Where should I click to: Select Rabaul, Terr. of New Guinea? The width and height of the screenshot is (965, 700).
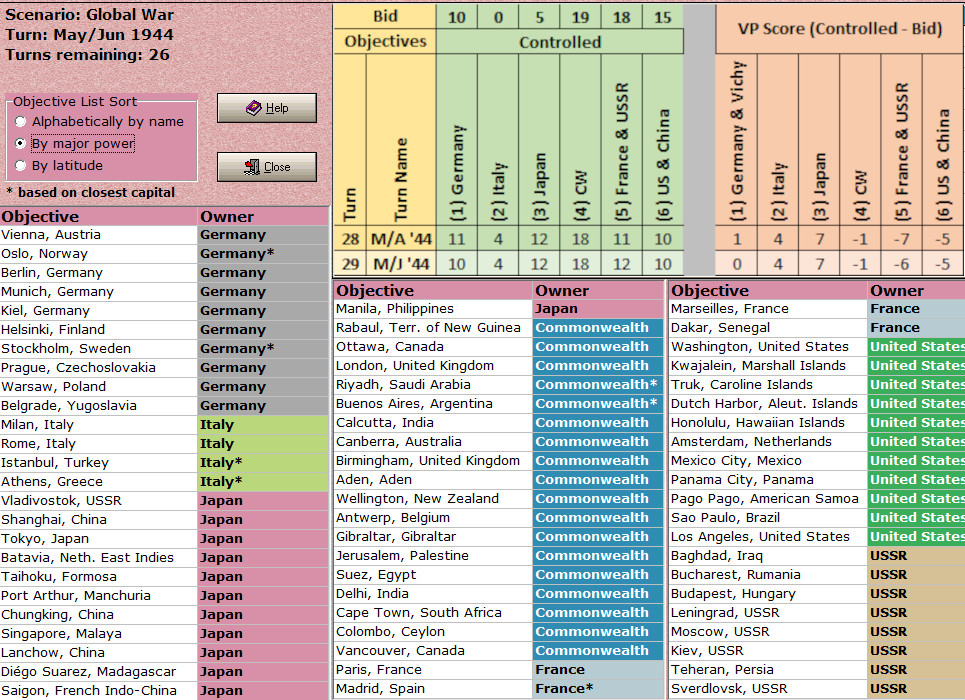pos(433,328)
